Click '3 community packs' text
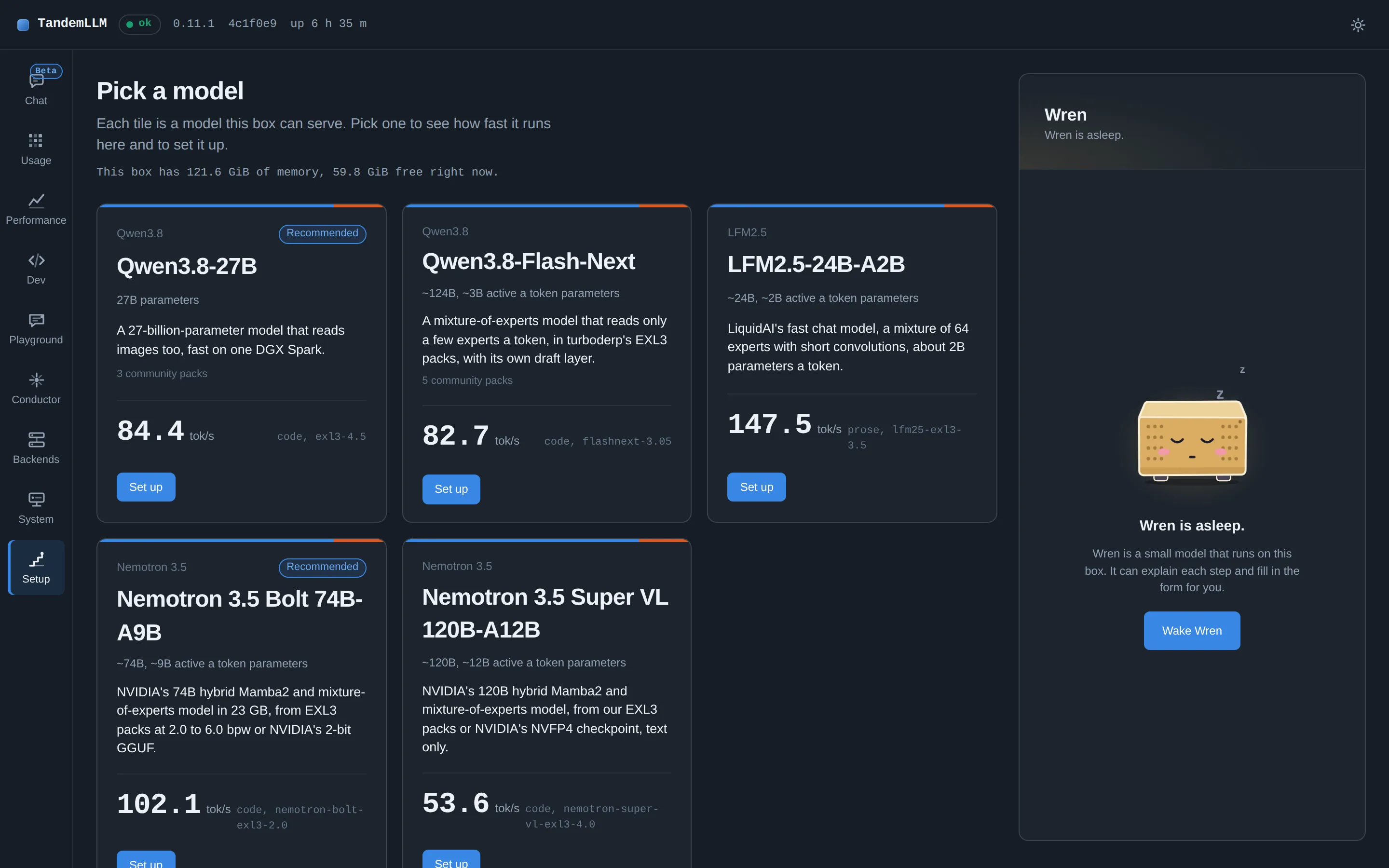Screen dimensions: 1389x868 (162, 374)
